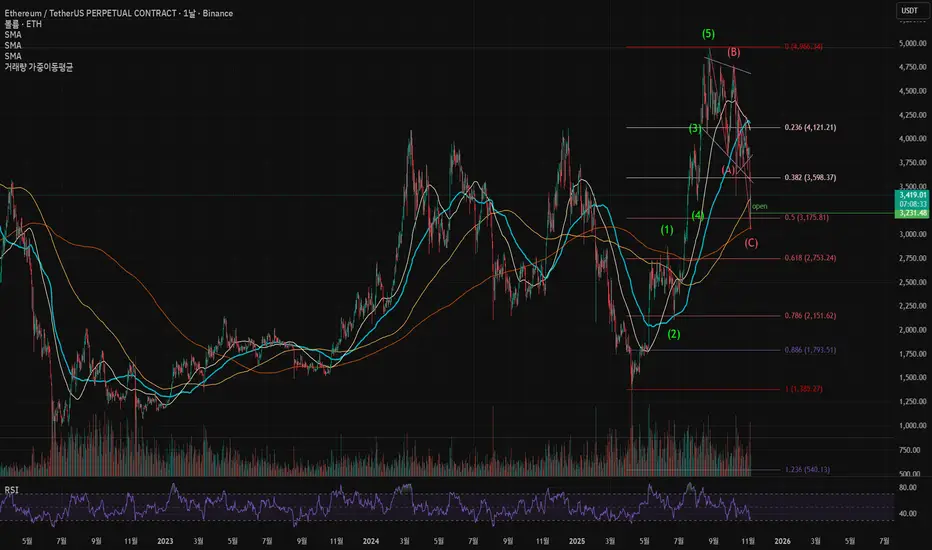Select the 볼륨 · ETH indicator legend
932x550 pixels.
click(x=23, y=24)
